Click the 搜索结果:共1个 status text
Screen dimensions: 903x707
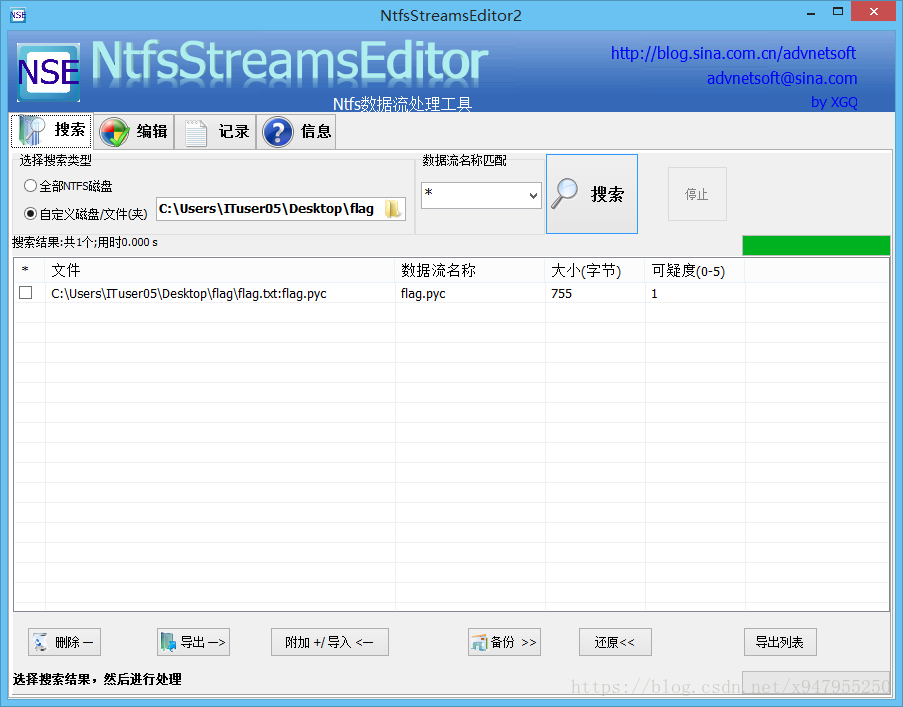coord(85,242)
